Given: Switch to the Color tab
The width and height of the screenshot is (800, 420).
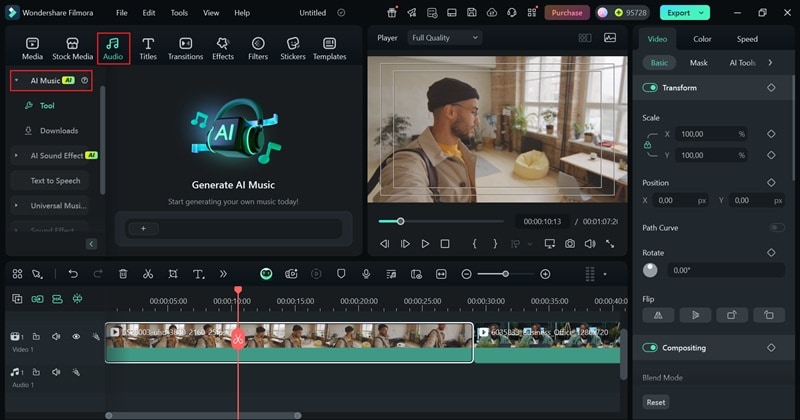Looking at the screenshot, I should (x=702, y=39).
